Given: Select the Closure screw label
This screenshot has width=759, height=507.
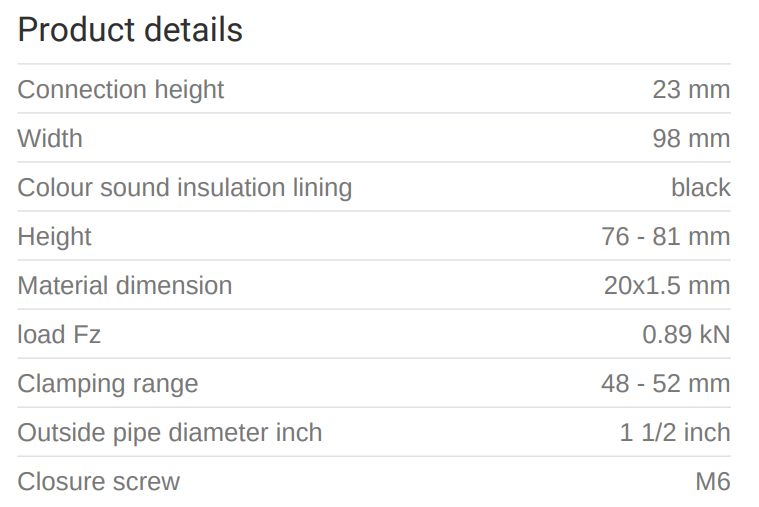Looking at the screenshot, I should tap(99, 481).
